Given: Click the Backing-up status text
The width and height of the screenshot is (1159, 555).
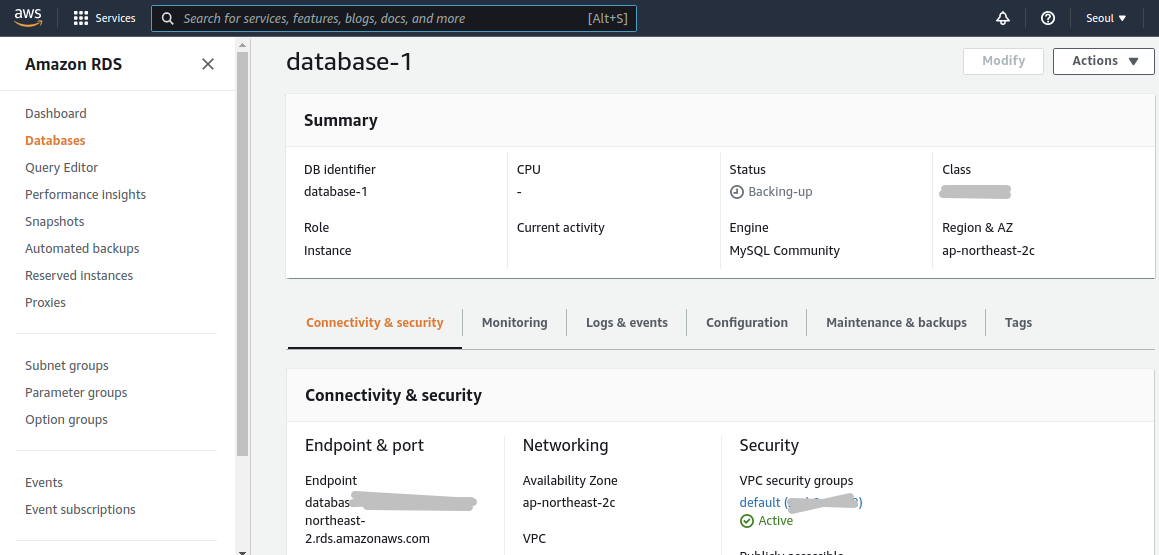Looking at the screenshot, I should pyautogui.click(x=780, y=192).
